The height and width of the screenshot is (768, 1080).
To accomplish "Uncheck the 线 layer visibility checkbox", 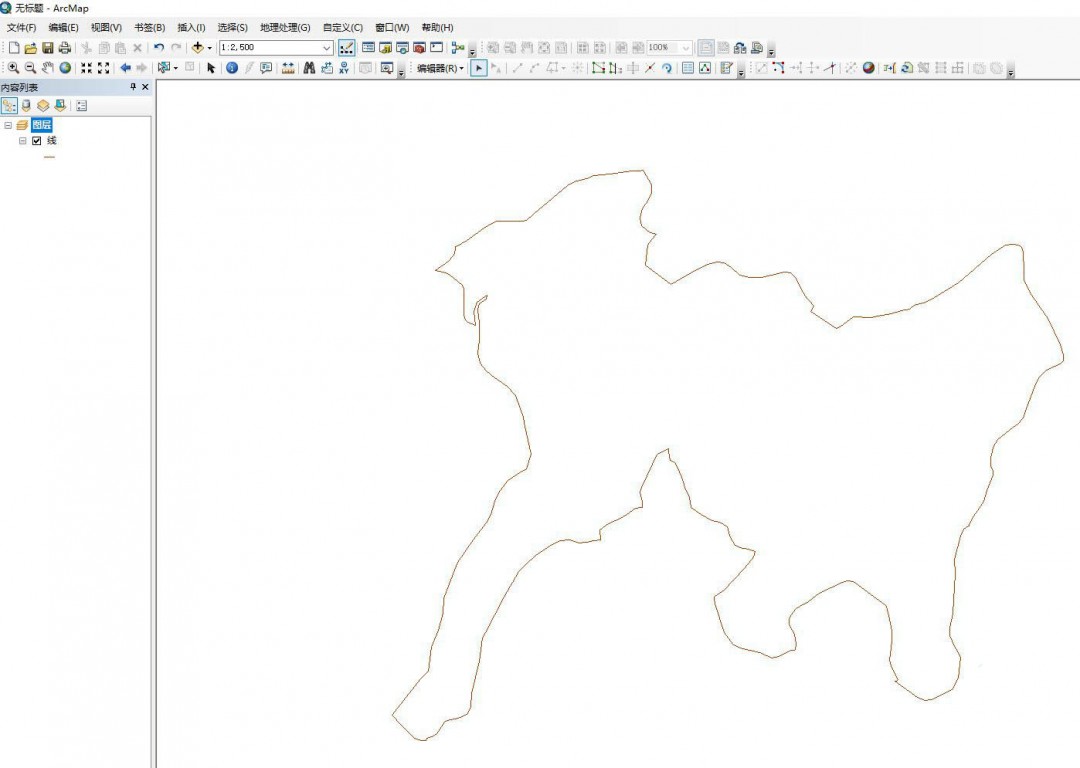I will coord(37,141).
